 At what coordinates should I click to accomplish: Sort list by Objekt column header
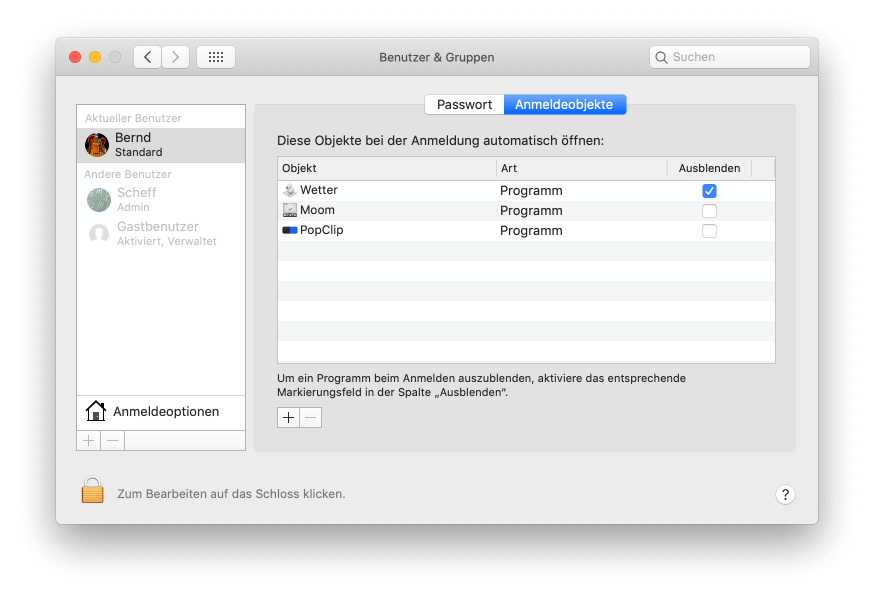pyautogui.click(x=386, y=168)
